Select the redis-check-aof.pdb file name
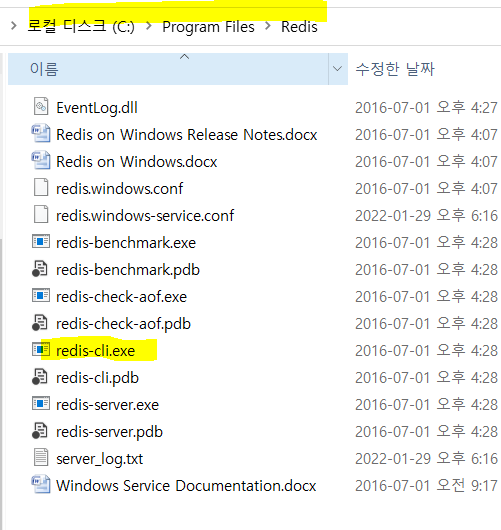This screenshot has width=501, height=530. click(x=123, y=324)
